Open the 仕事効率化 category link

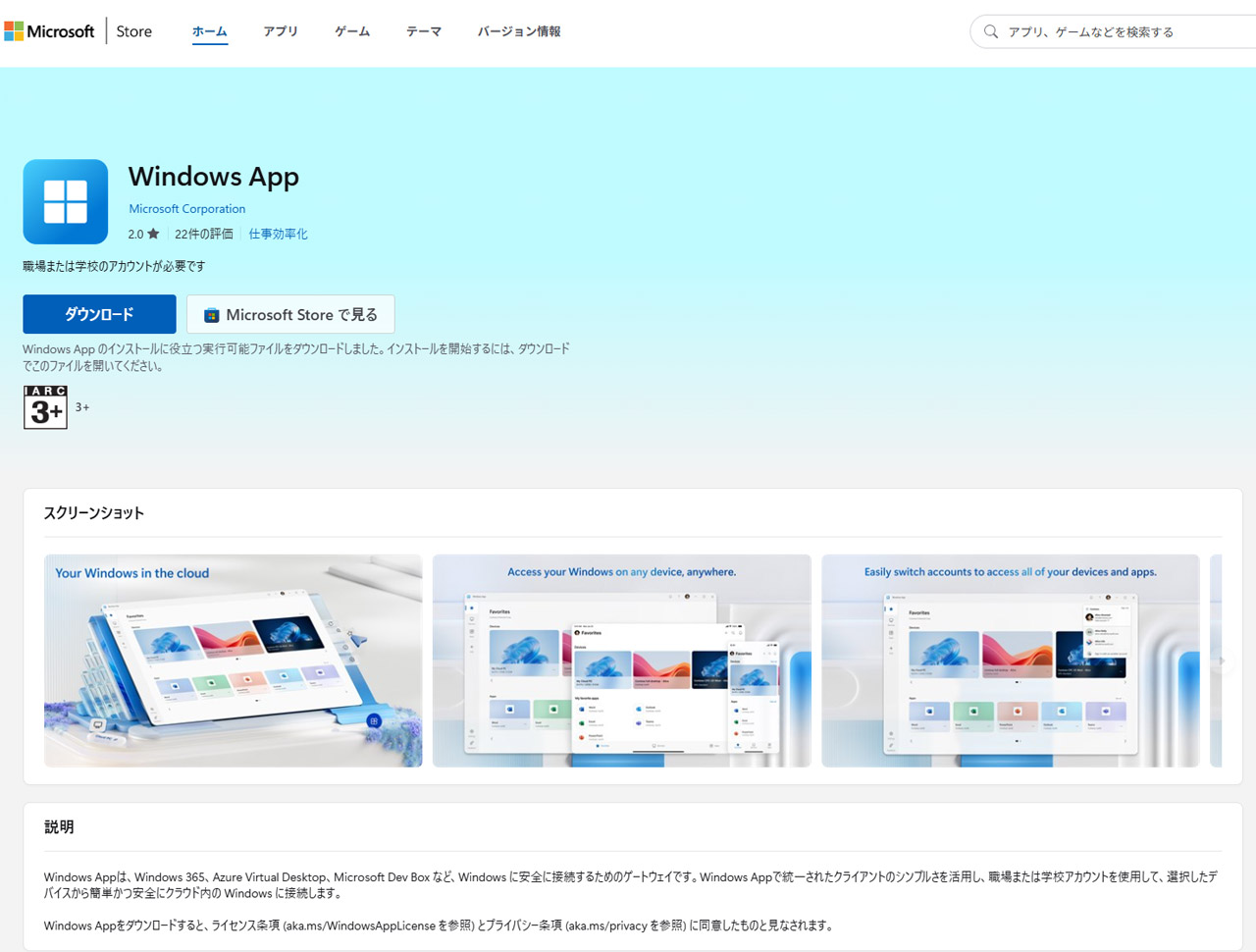pos(278,234)
